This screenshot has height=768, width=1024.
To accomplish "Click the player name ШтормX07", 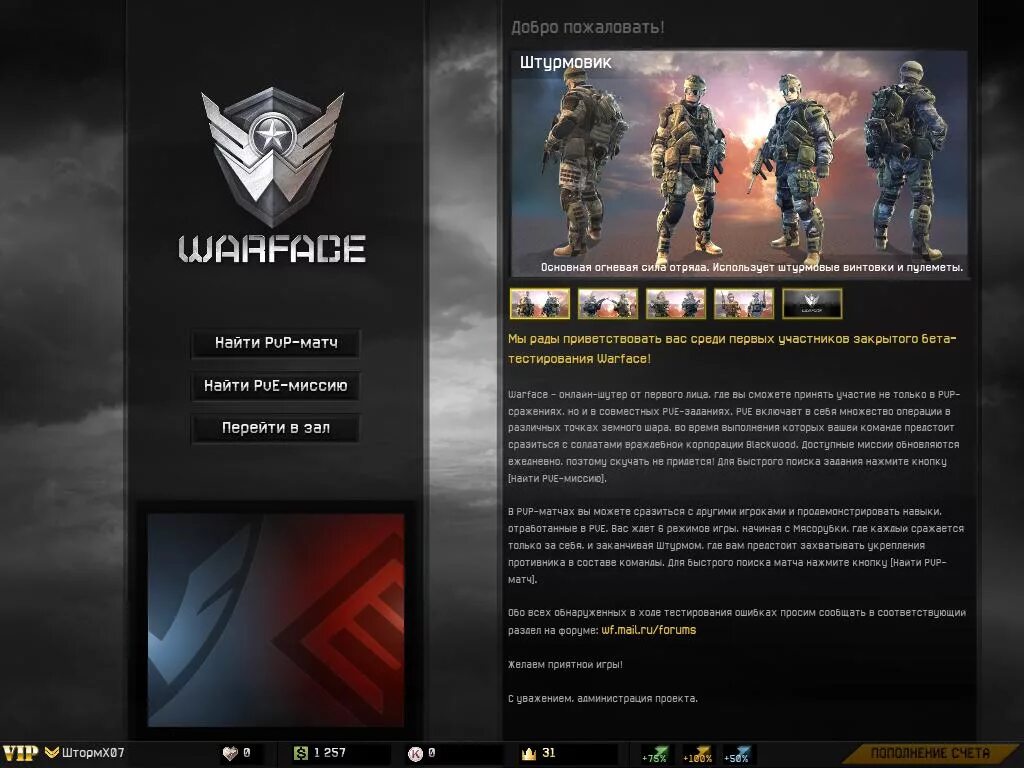I will [x=93, y=753].
